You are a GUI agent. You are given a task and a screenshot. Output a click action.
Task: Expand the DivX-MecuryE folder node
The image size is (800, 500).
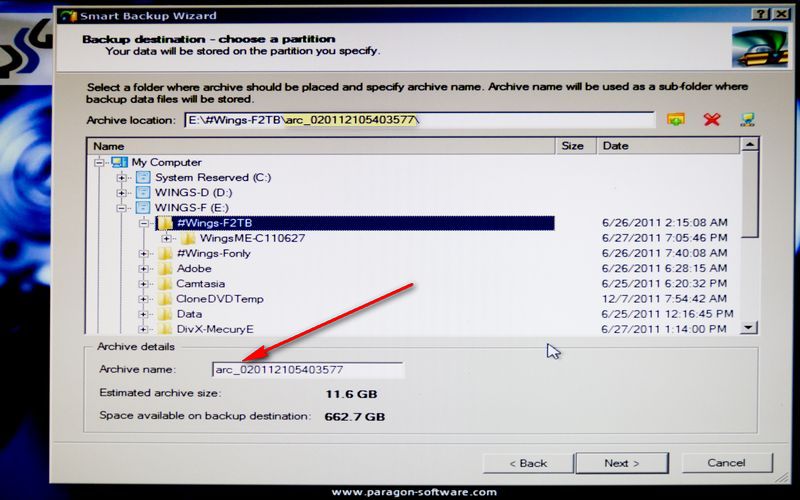[x=144, y=330]
